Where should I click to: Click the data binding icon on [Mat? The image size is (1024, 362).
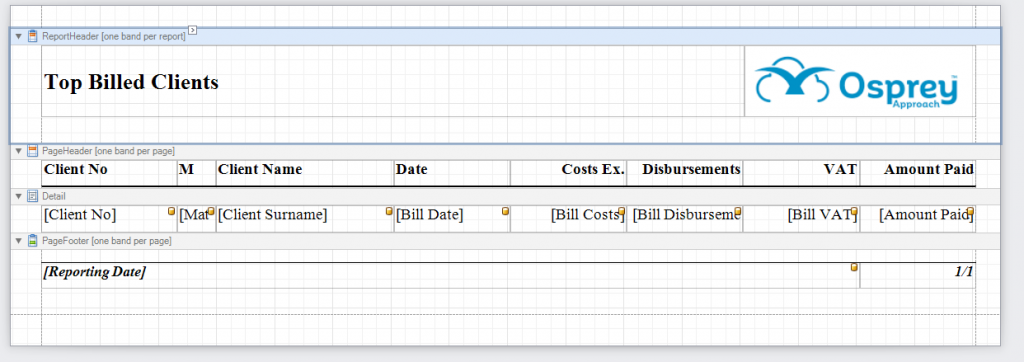point(211,211)
